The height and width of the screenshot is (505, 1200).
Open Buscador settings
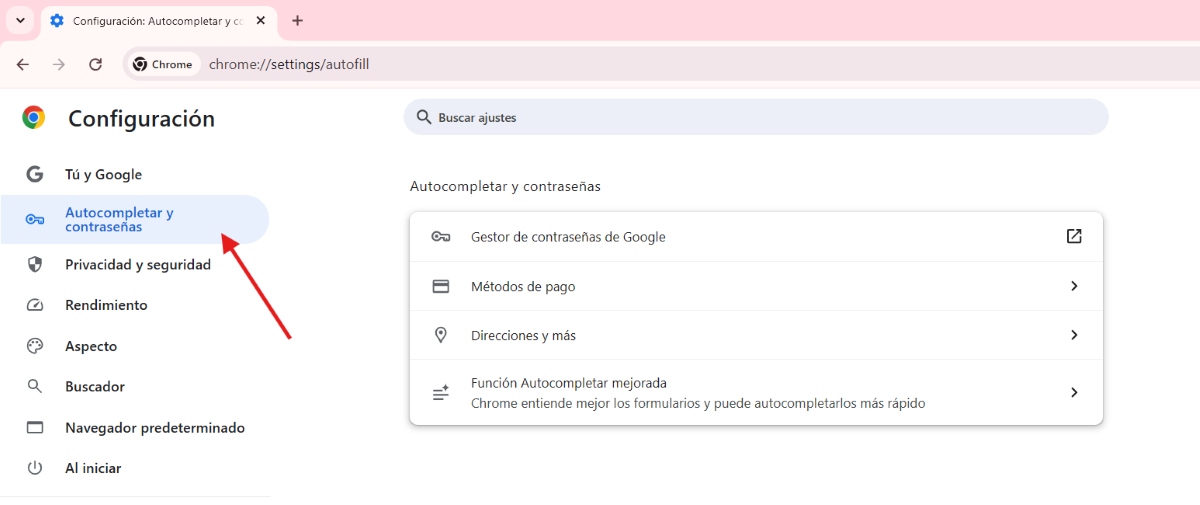pyautogui.click(x=135, y=386)
